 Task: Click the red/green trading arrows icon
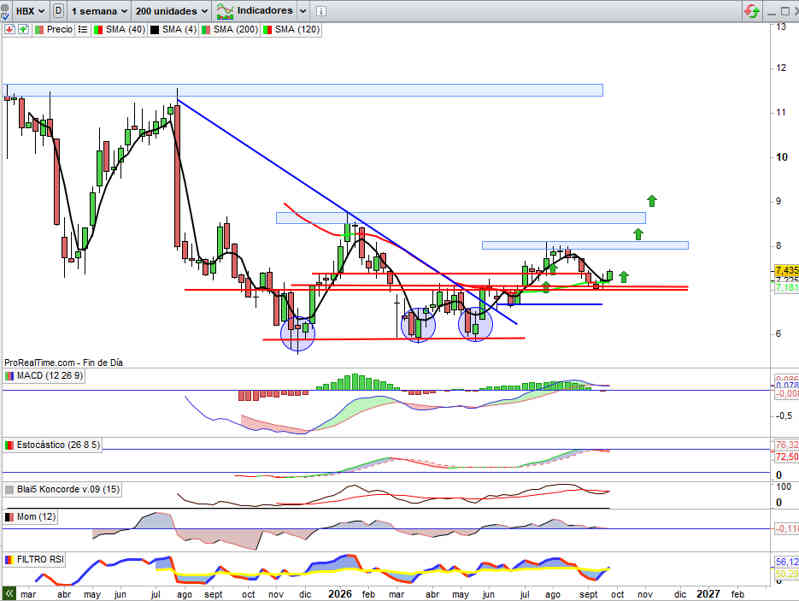pos(752,11)
